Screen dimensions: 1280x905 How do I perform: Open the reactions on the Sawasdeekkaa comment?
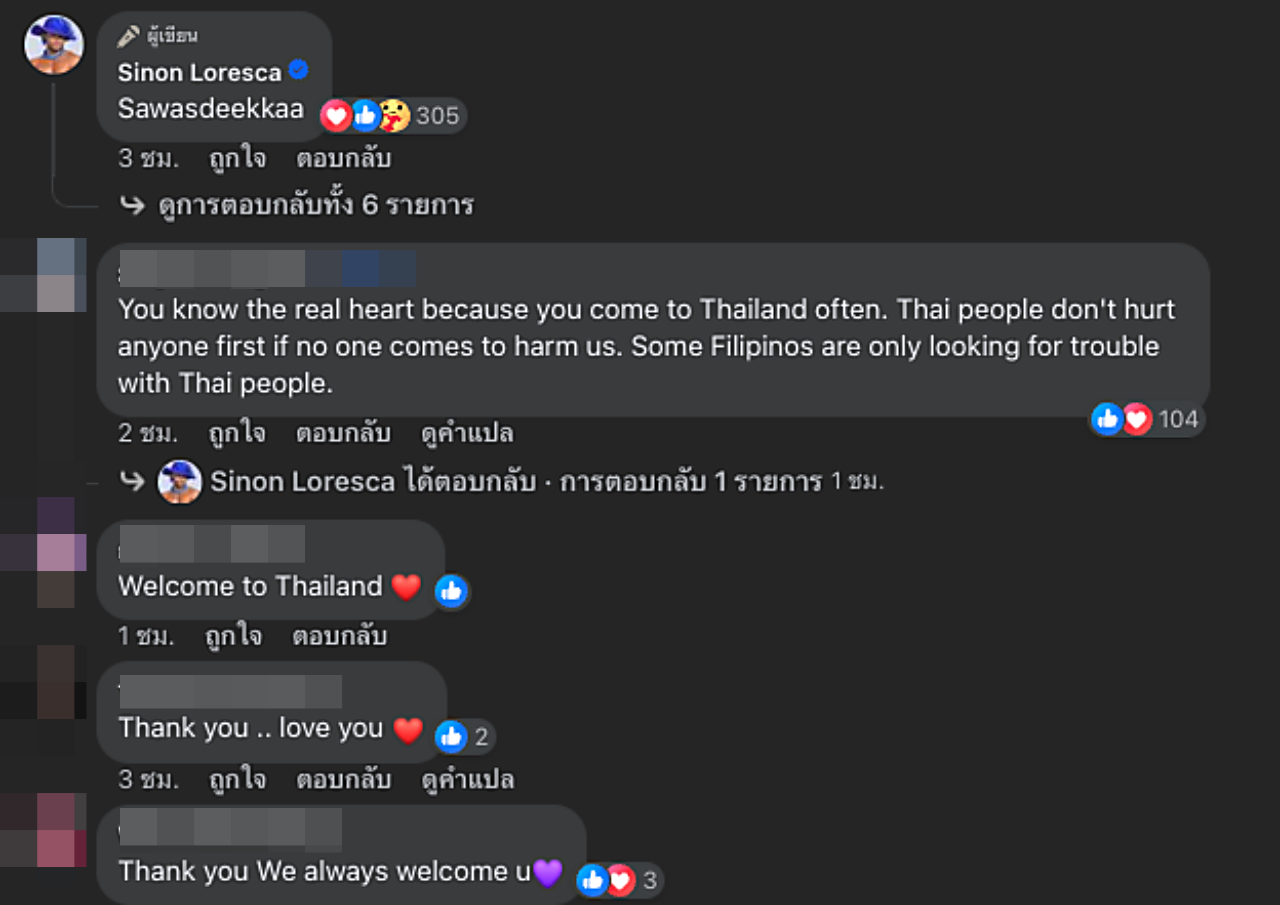393,116
